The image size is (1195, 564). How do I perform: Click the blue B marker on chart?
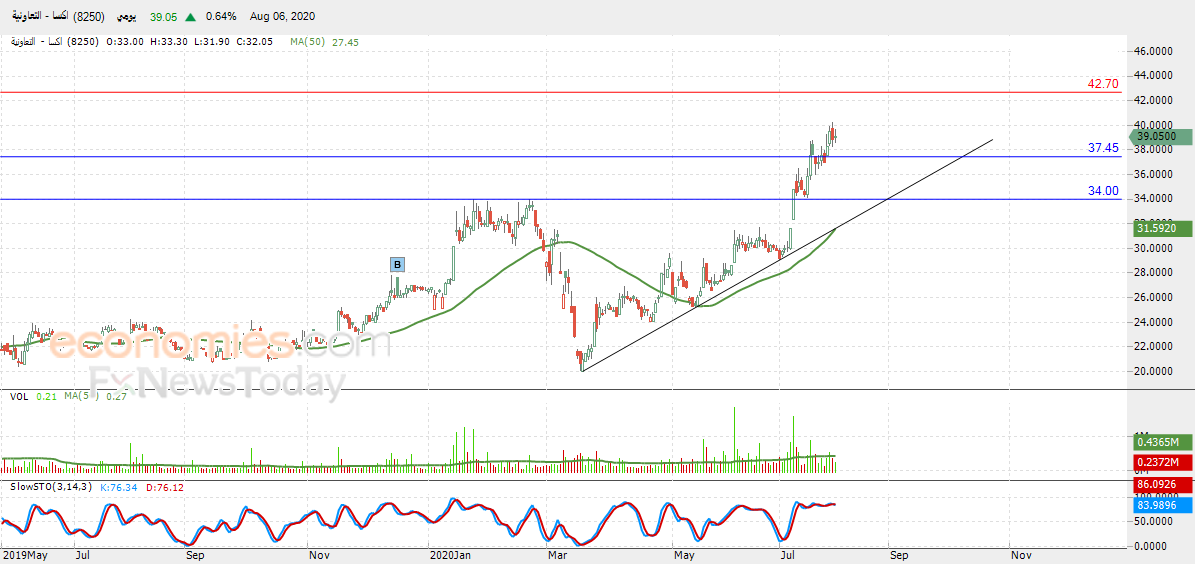tap(397, 265)
